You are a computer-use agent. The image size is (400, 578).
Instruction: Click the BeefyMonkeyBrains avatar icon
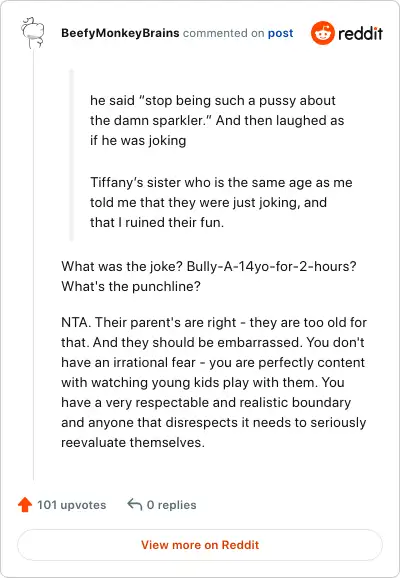32,33
